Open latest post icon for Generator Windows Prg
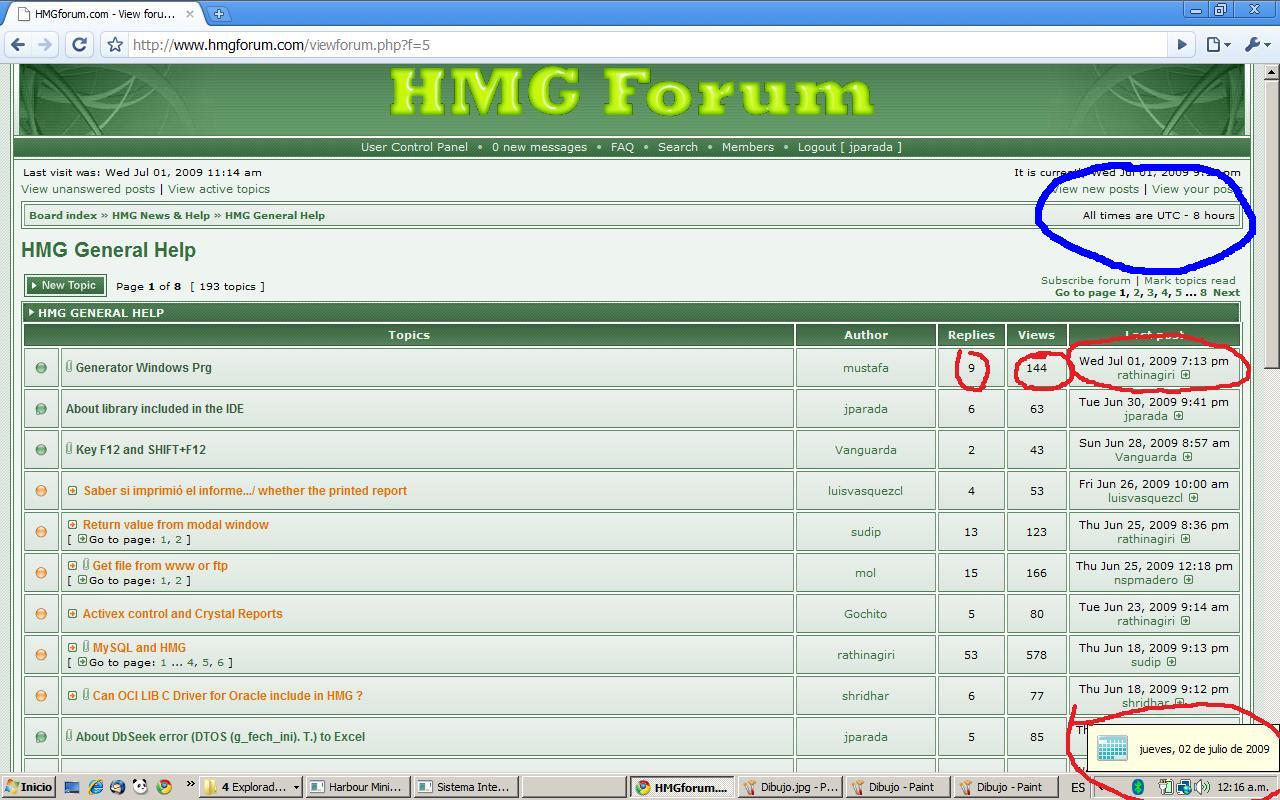 point(1185,376)
